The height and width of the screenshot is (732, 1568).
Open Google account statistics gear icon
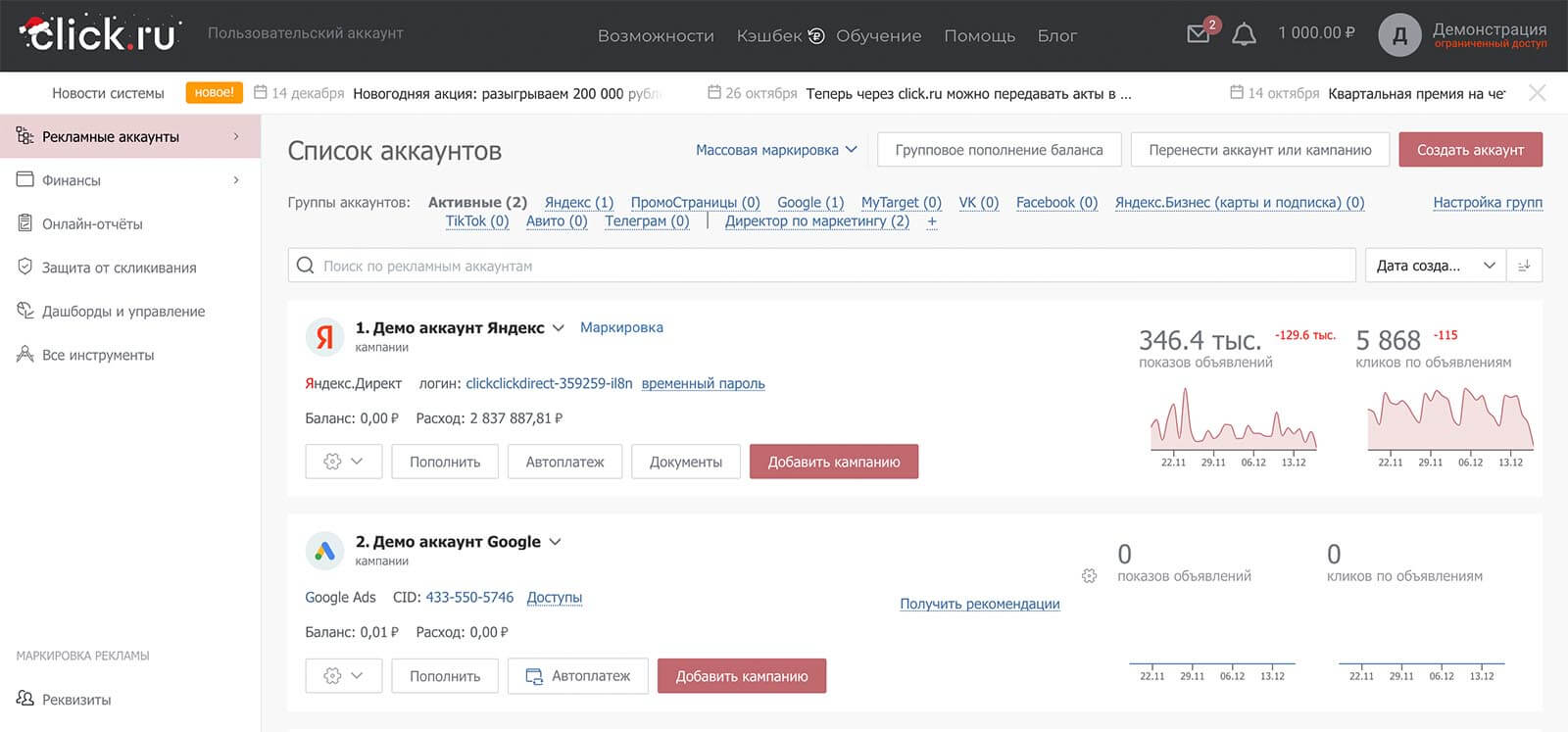tap(1089, 576)
